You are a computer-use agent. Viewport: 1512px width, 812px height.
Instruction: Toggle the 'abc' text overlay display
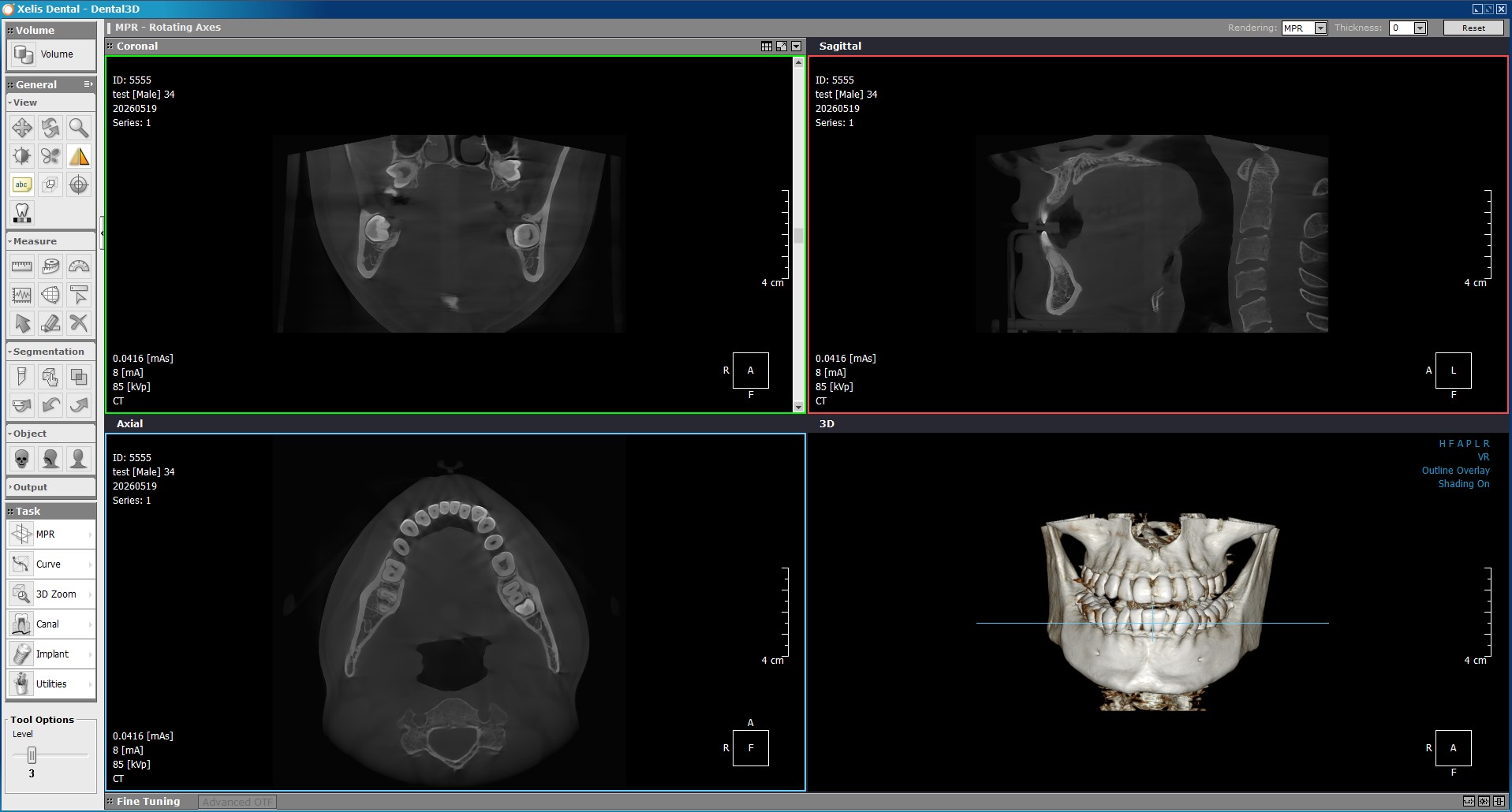pyautogui.click(x=22, y=184)
